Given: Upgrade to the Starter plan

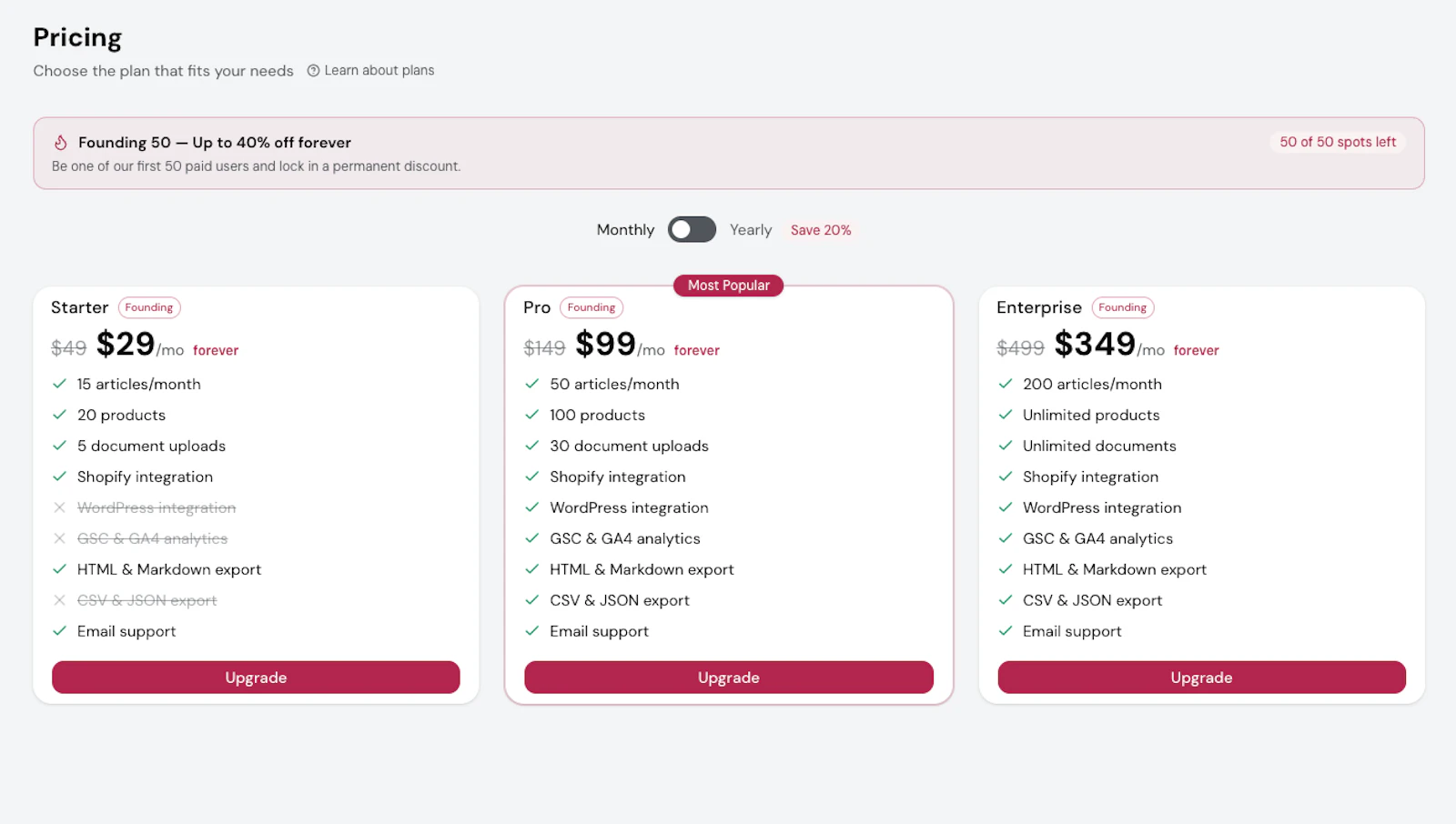Looking at the screenshot, I should pos(256,678).
